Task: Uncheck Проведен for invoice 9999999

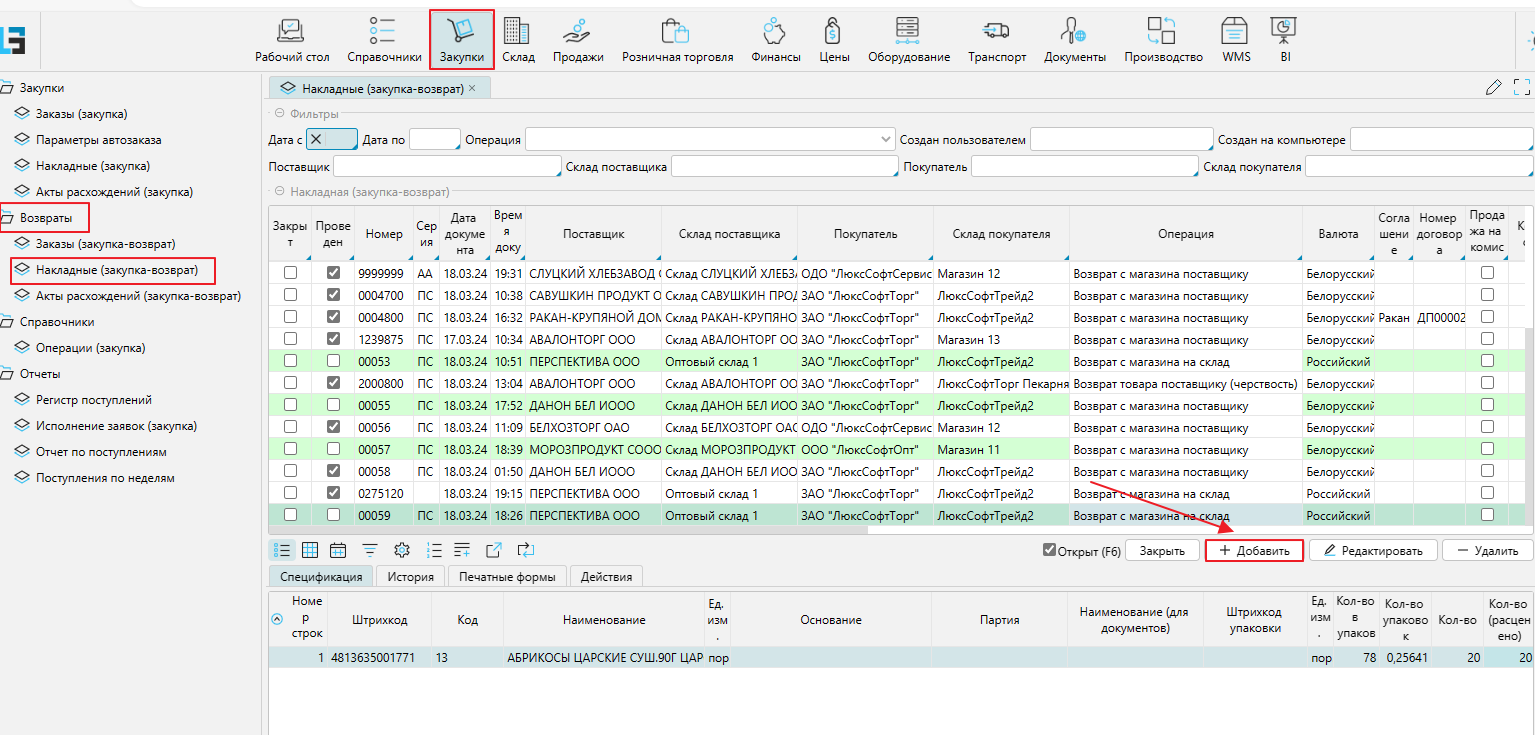Action: click(334, 273)
